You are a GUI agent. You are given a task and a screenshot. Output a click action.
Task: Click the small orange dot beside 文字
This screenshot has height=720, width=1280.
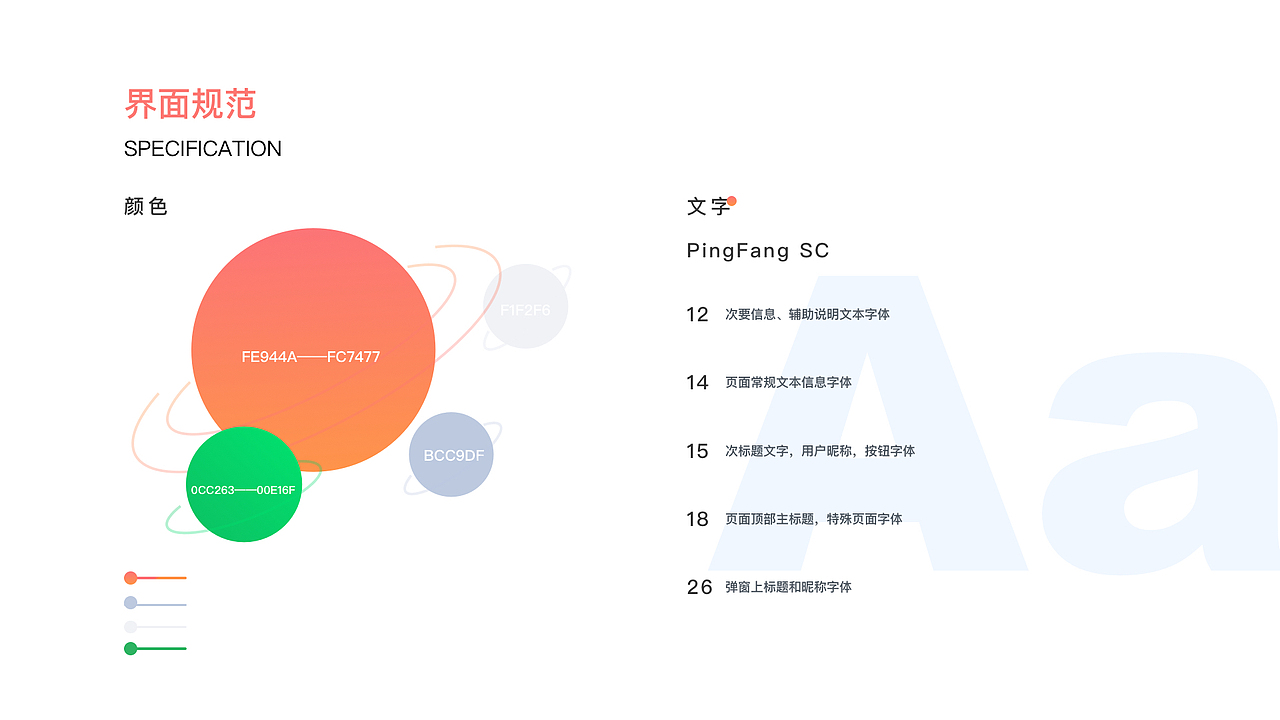coord(732,201)
